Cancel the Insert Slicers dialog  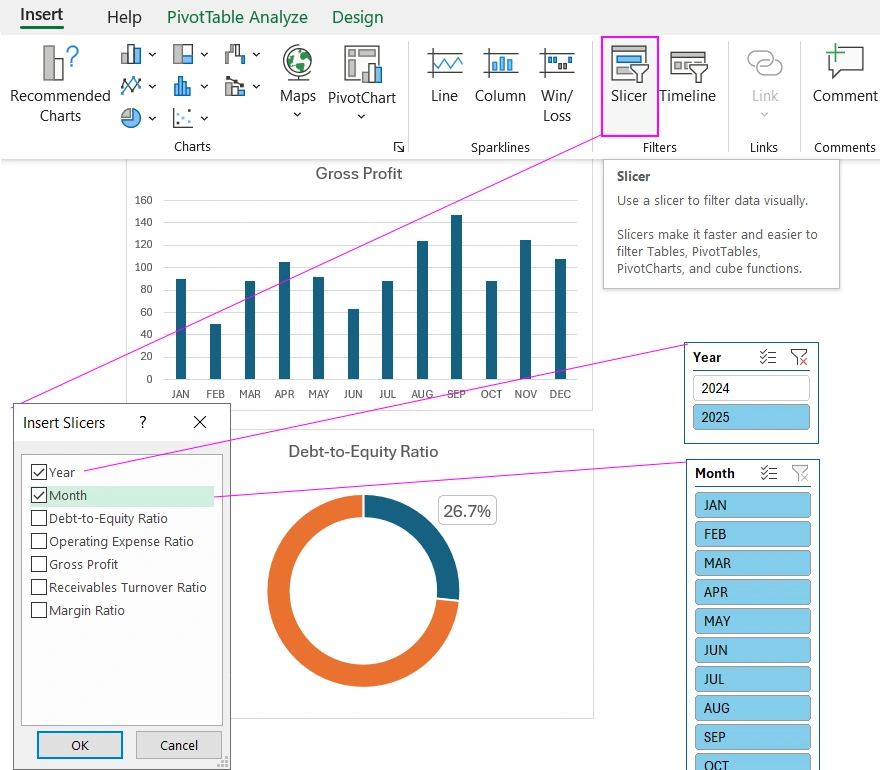click(178, 745)
